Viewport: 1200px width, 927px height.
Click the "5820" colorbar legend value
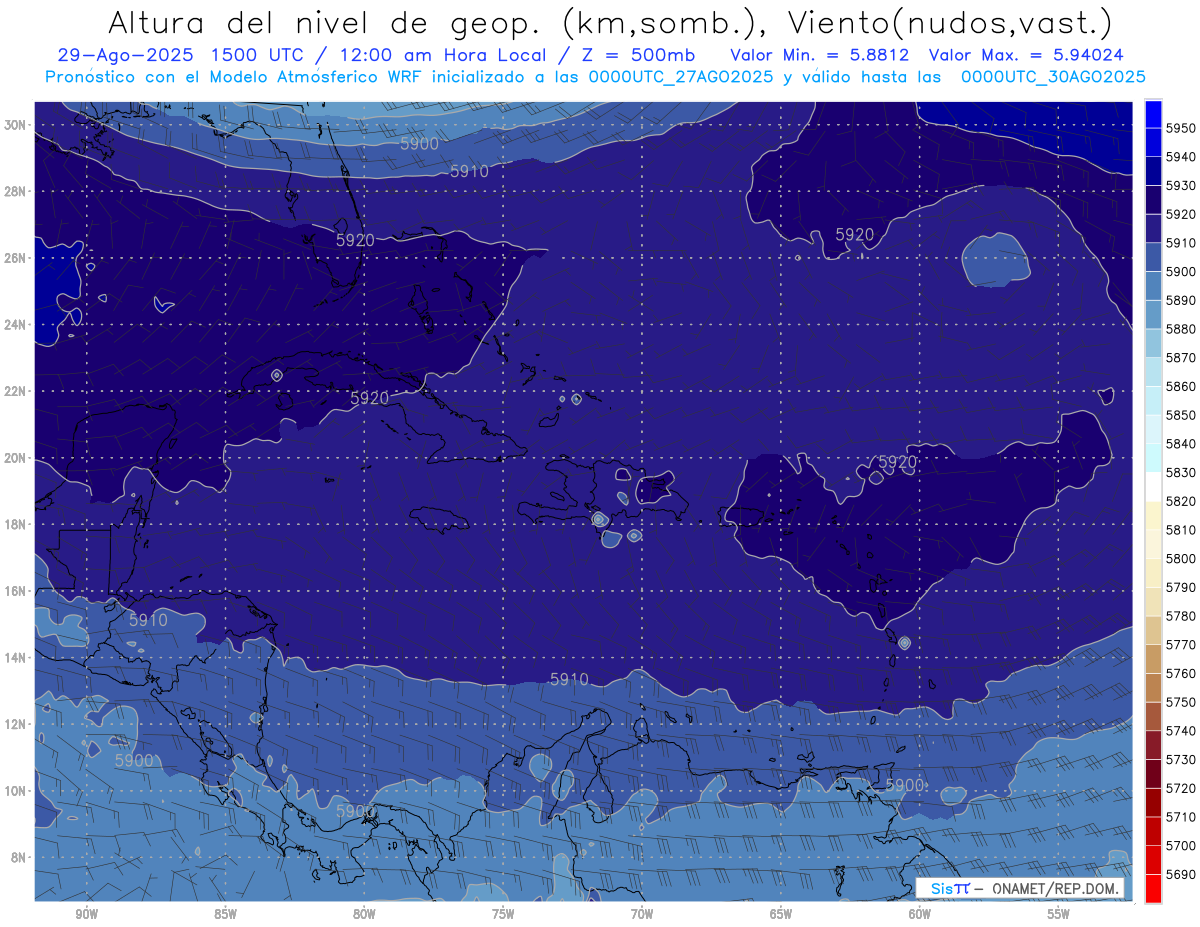pyautogui.click(x=1180, y=501)
